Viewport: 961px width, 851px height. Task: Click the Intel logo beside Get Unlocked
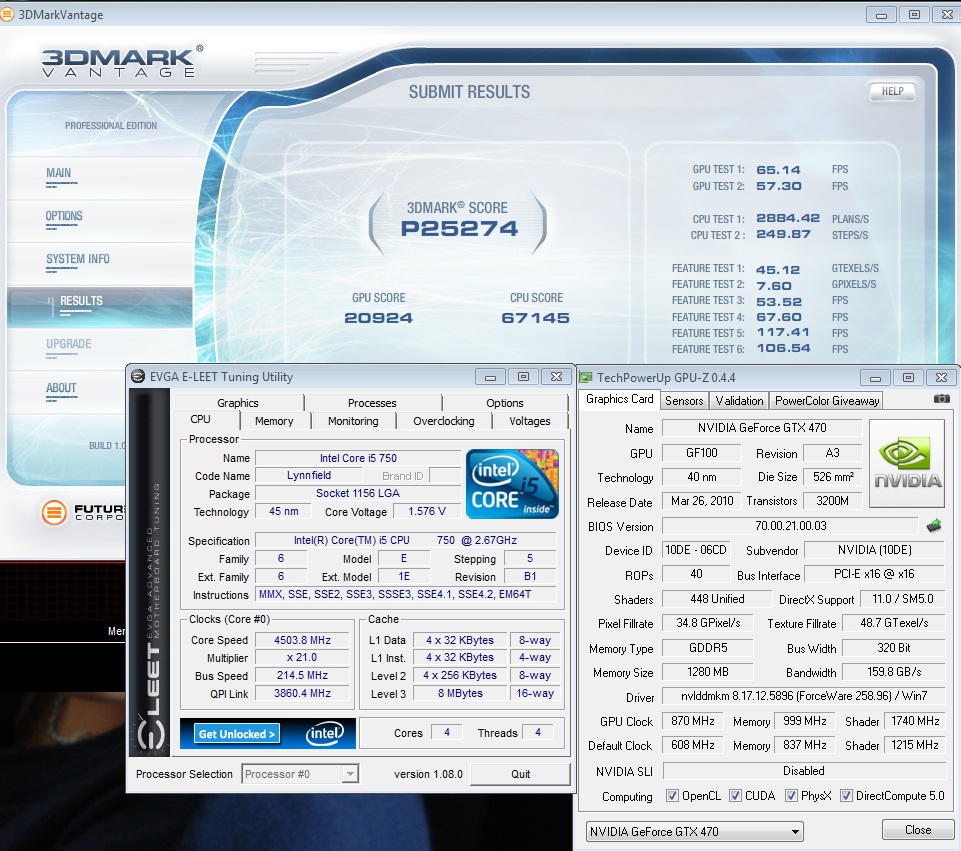(325, 733)
